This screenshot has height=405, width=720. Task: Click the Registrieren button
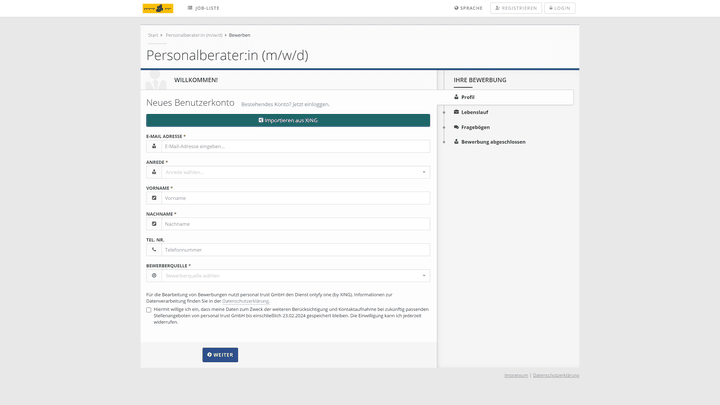tap(516, 8)
